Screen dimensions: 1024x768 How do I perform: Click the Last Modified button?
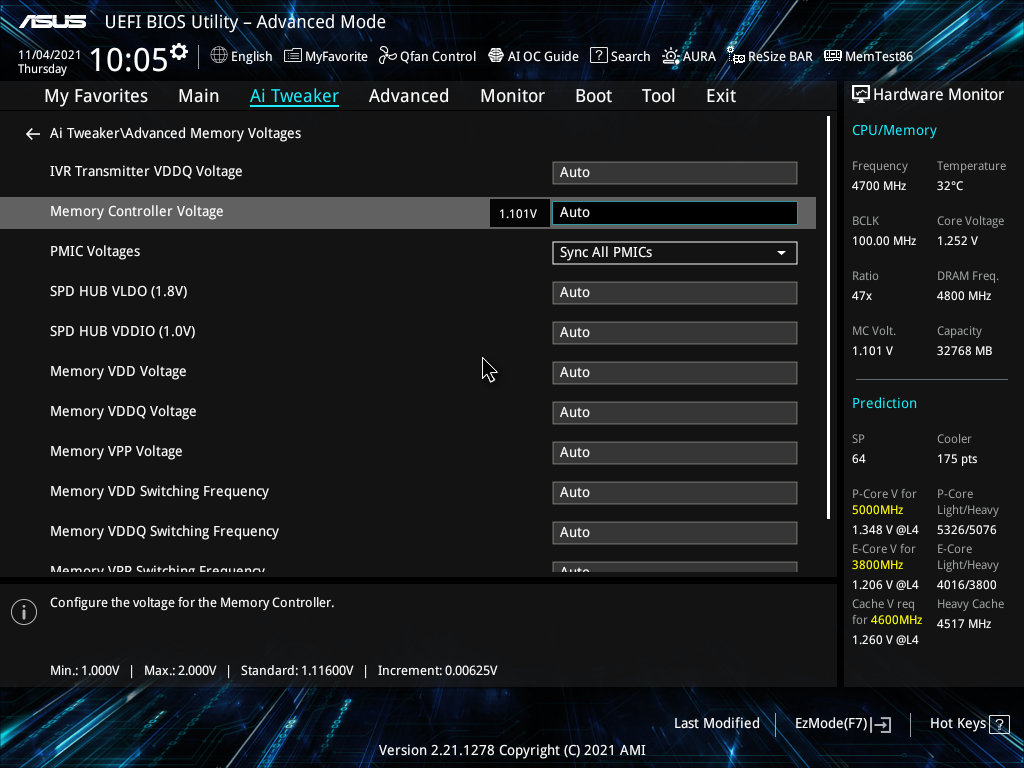[716, 724]
